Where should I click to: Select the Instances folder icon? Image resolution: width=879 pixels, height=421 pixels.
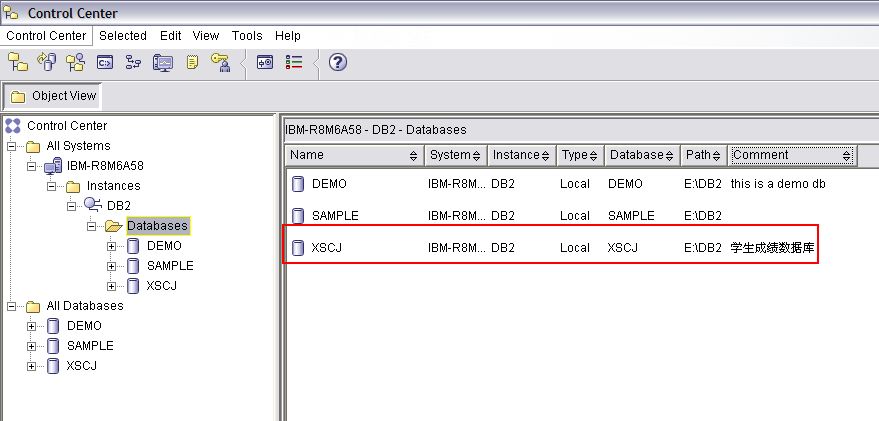[73, 186]
